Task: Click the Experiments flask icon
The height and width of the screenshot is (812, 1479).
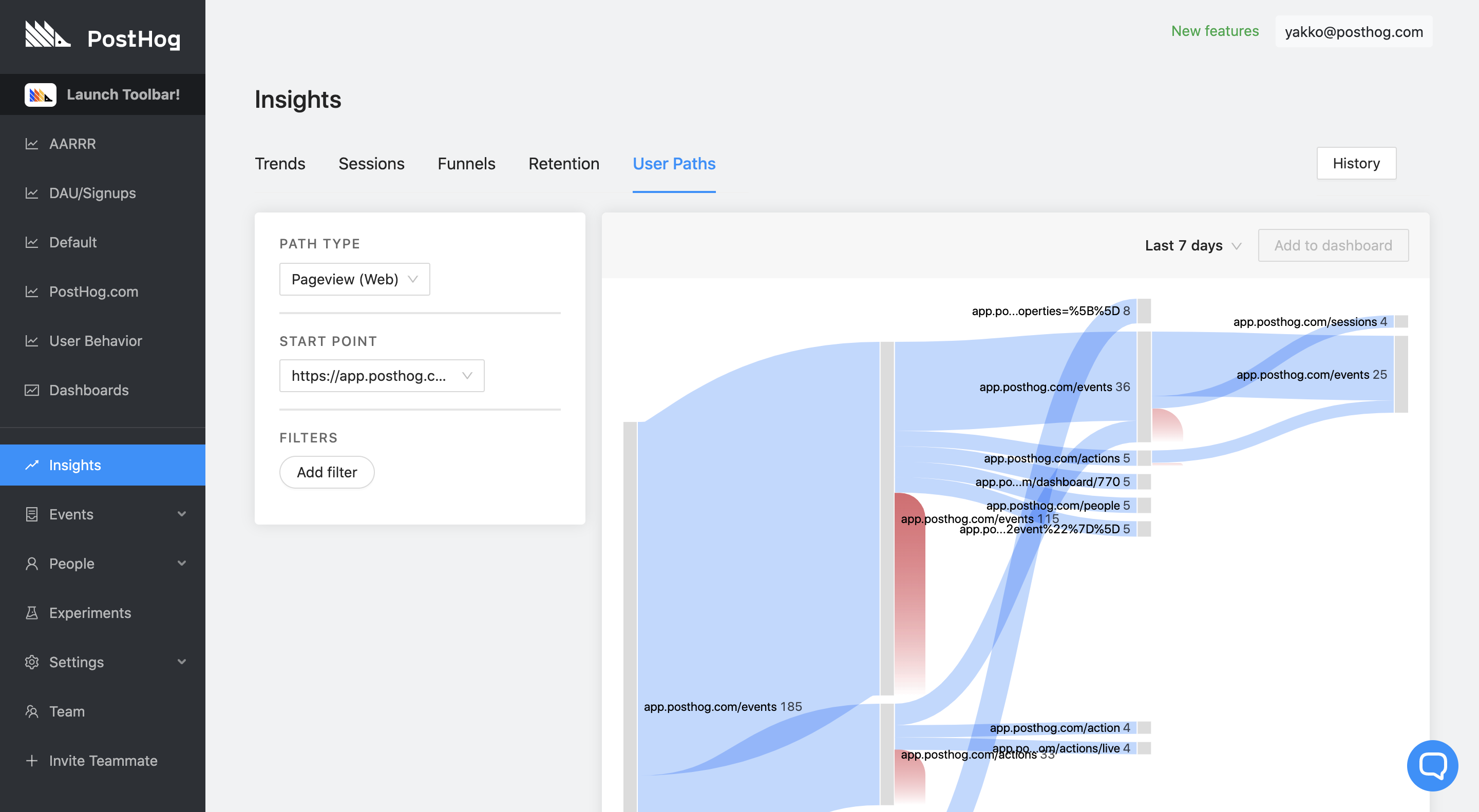Action: point(31,613)
